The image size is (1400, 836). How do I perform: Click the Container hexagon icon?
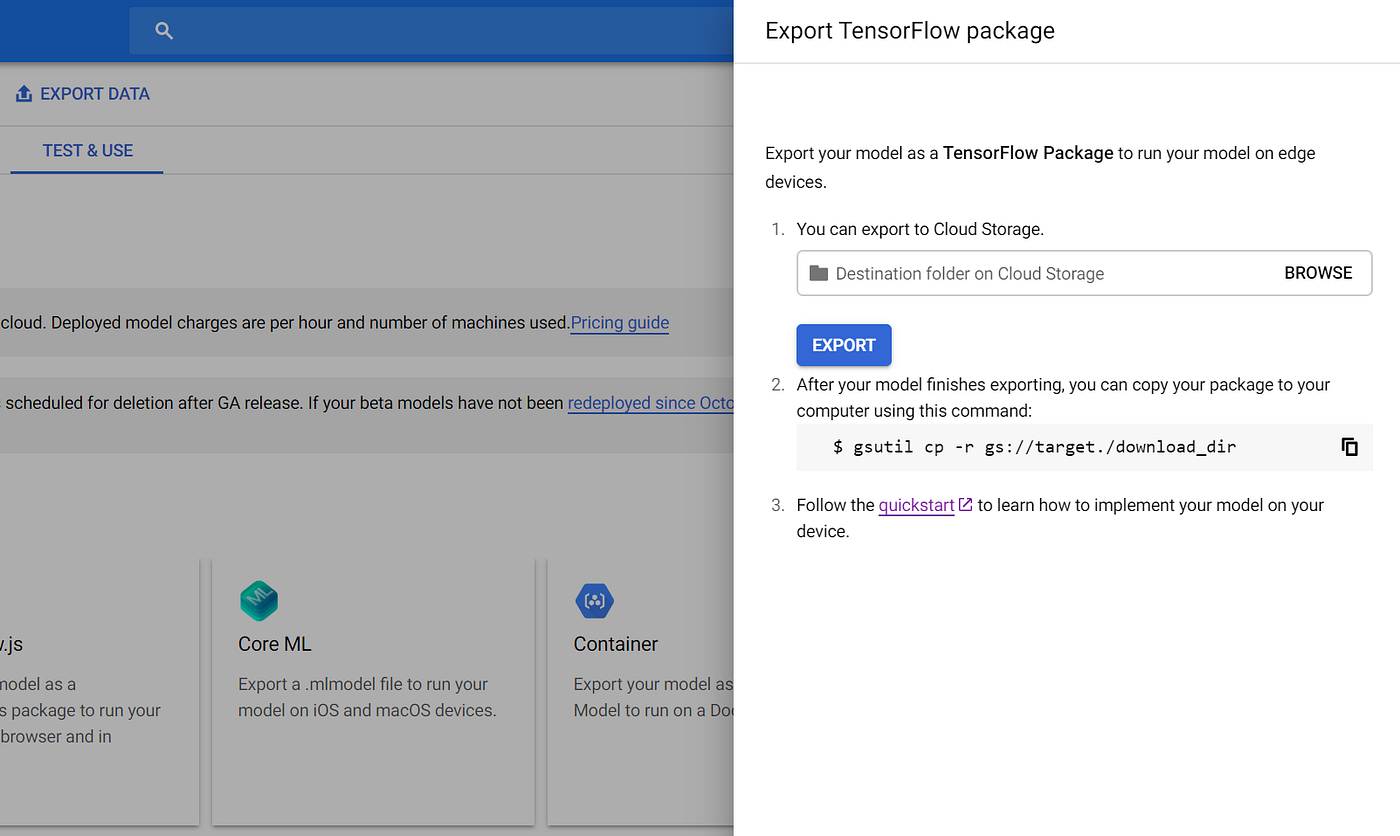[x=594, y=600]
